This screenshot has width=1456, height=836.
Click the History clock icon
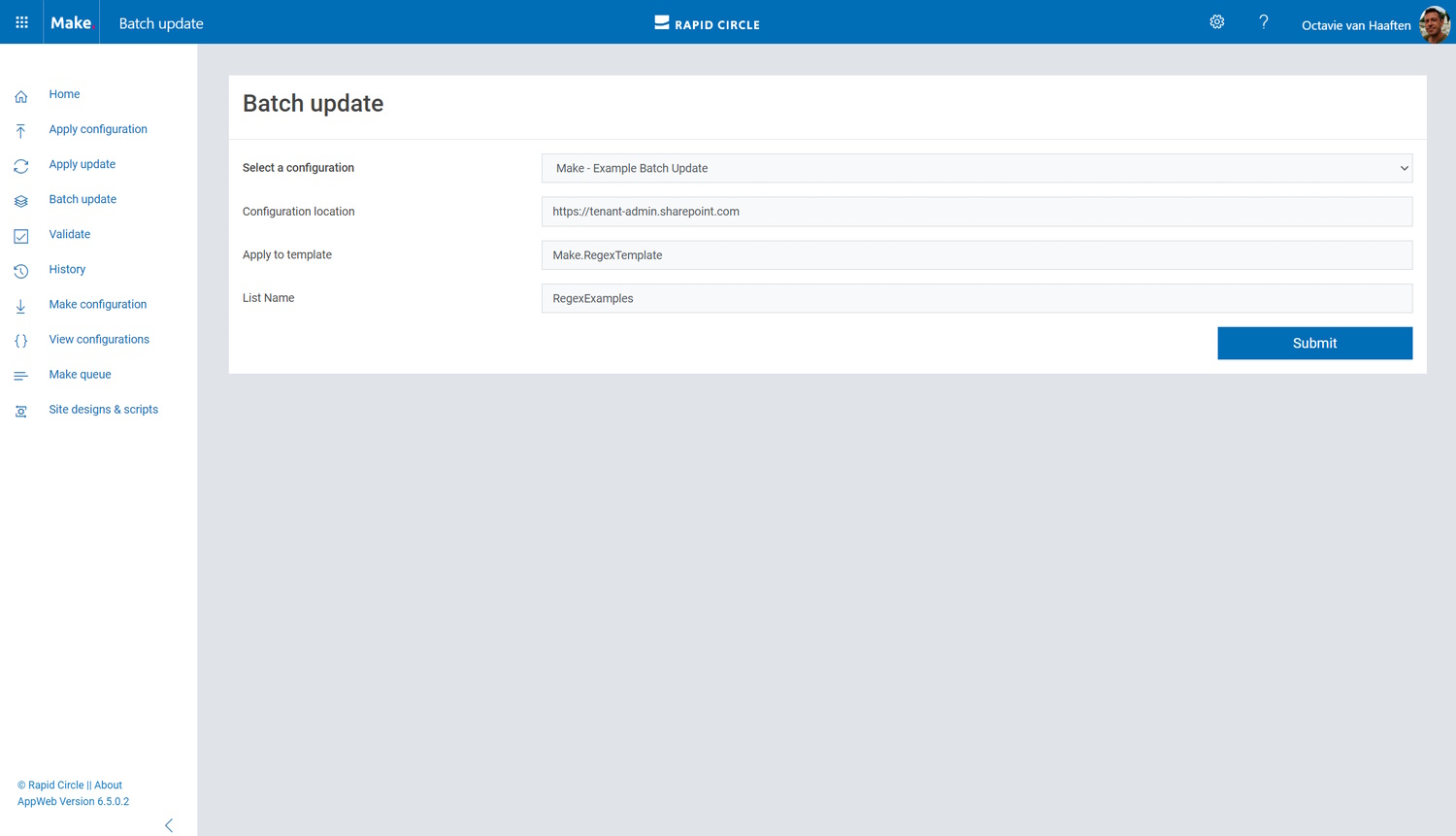(21, 271)
